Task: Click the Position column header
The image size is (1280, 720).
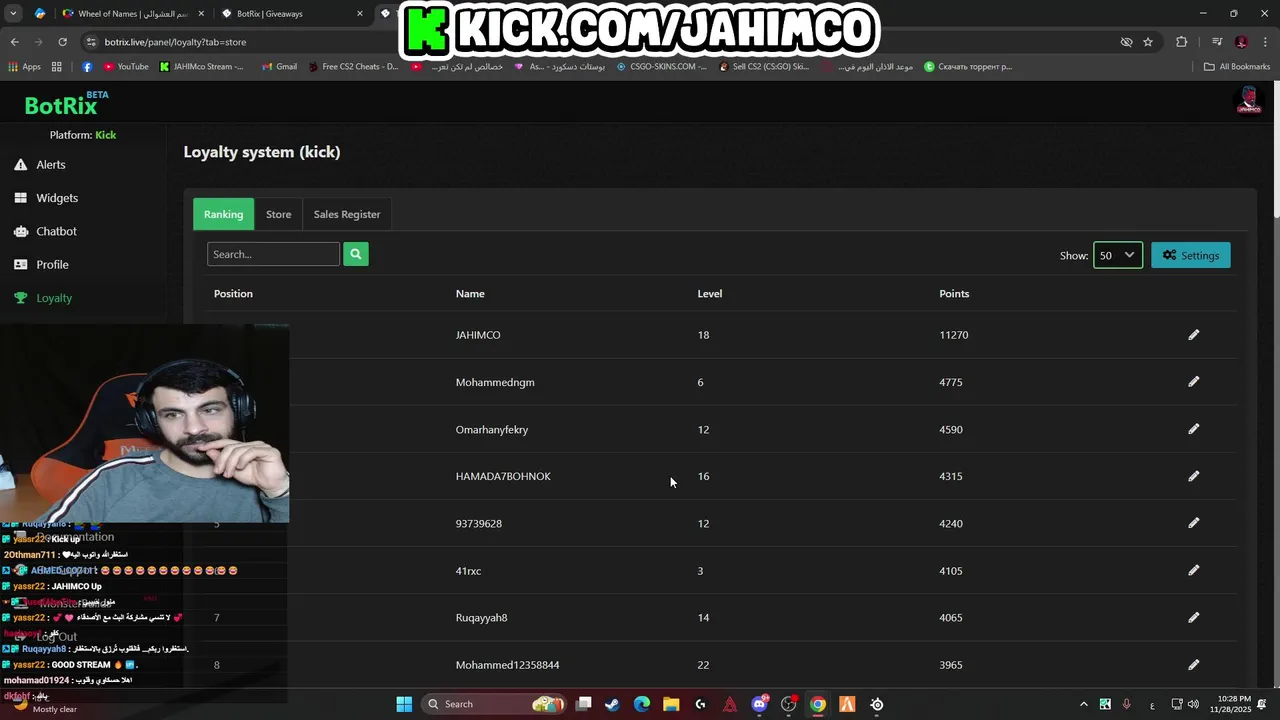Action: 233,294
